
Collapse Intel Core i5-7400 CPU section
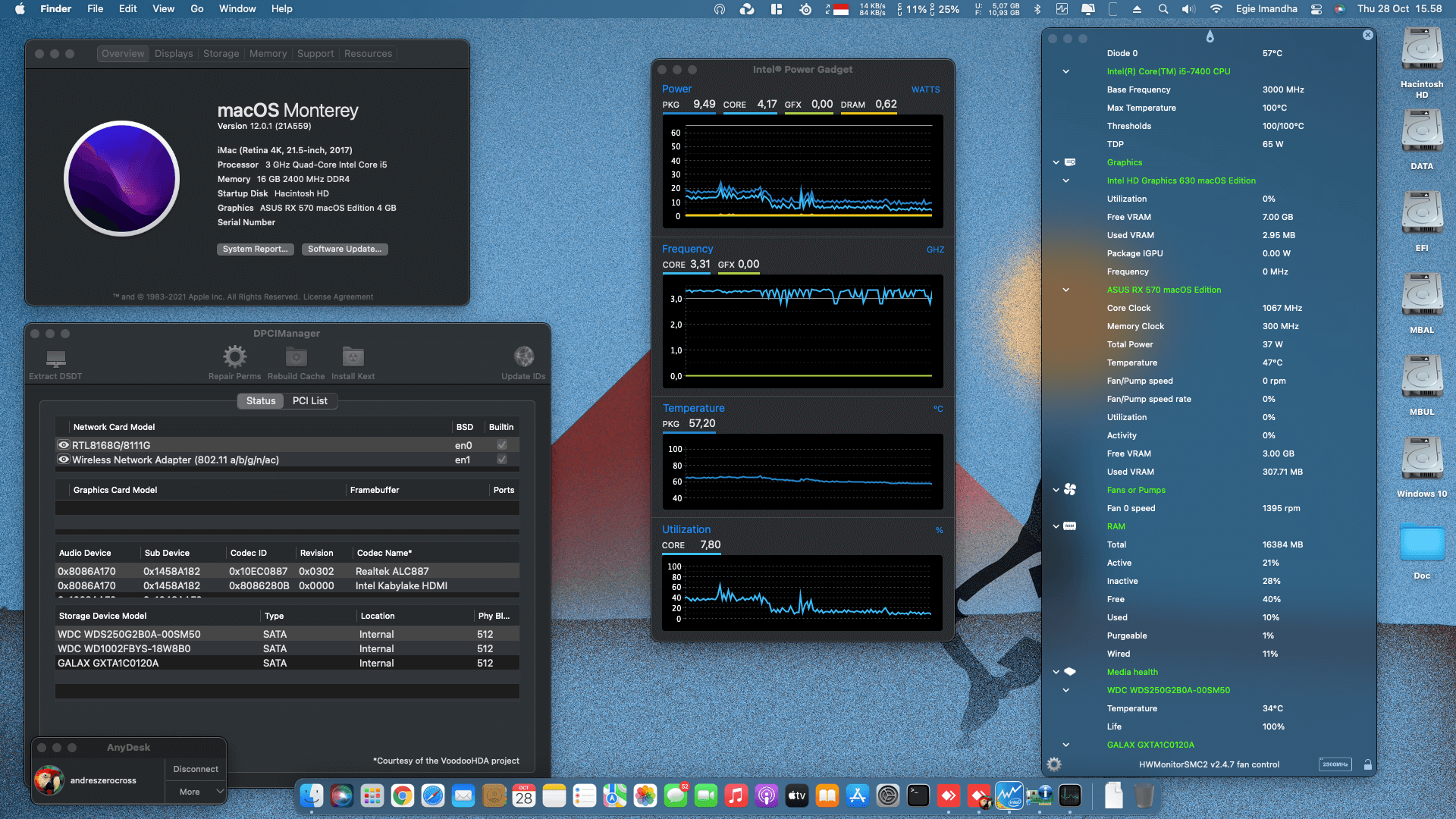(1065, 71)
